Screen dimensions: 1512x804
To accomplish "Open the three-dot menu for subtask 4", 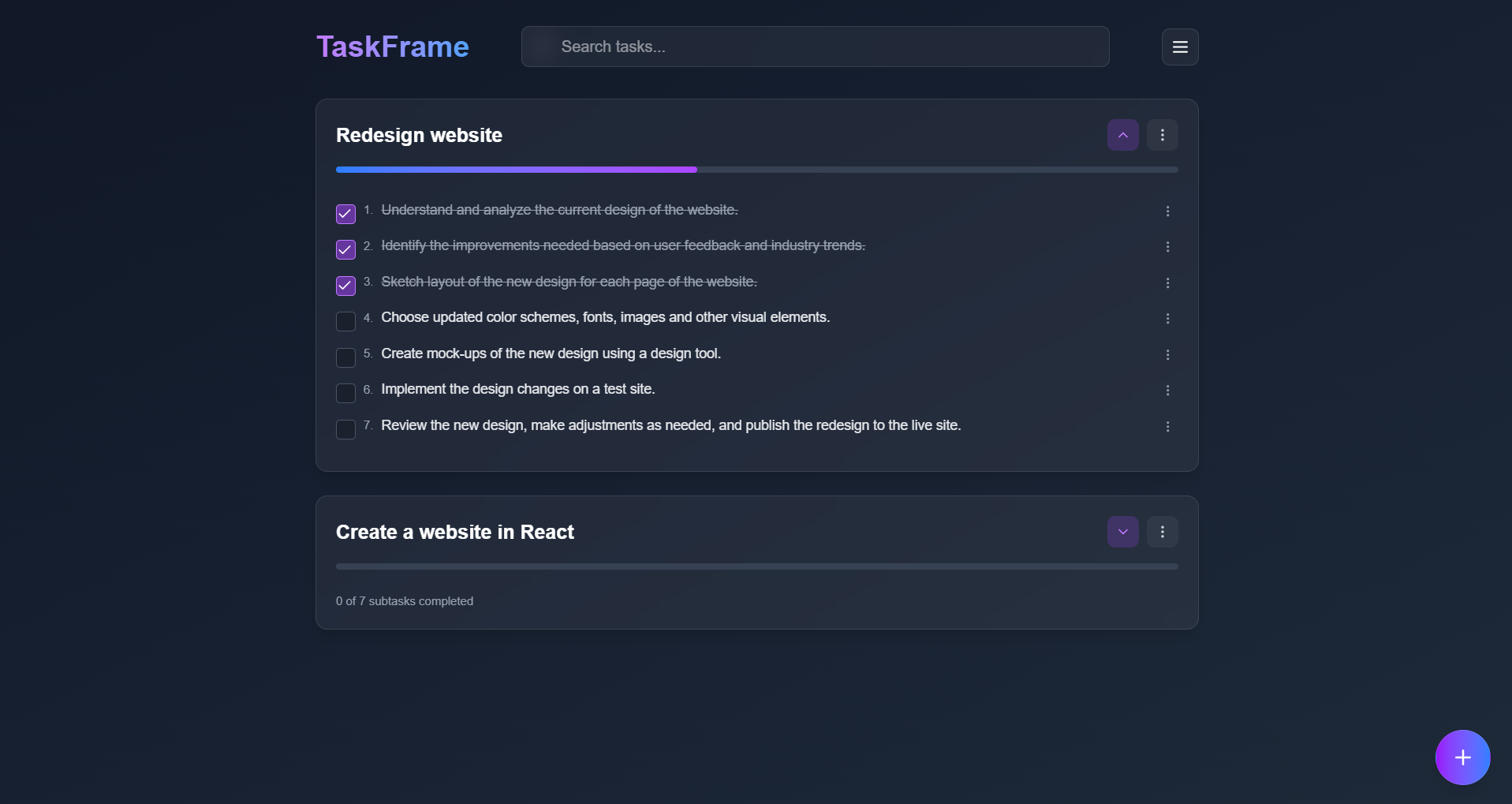I will coord(1167,319).
